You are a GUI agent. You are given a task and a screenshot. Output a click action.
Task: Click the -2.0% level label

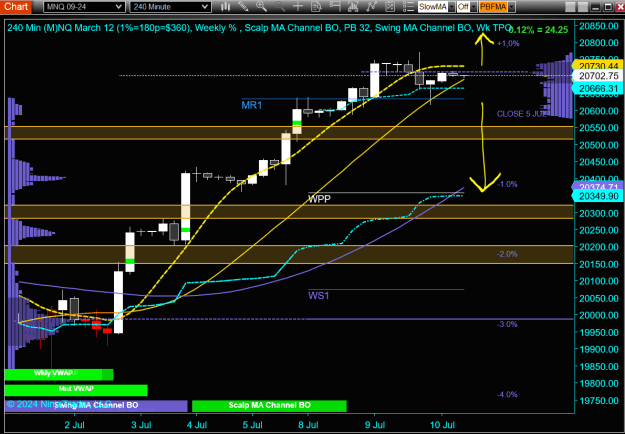[x=507, y=254]
